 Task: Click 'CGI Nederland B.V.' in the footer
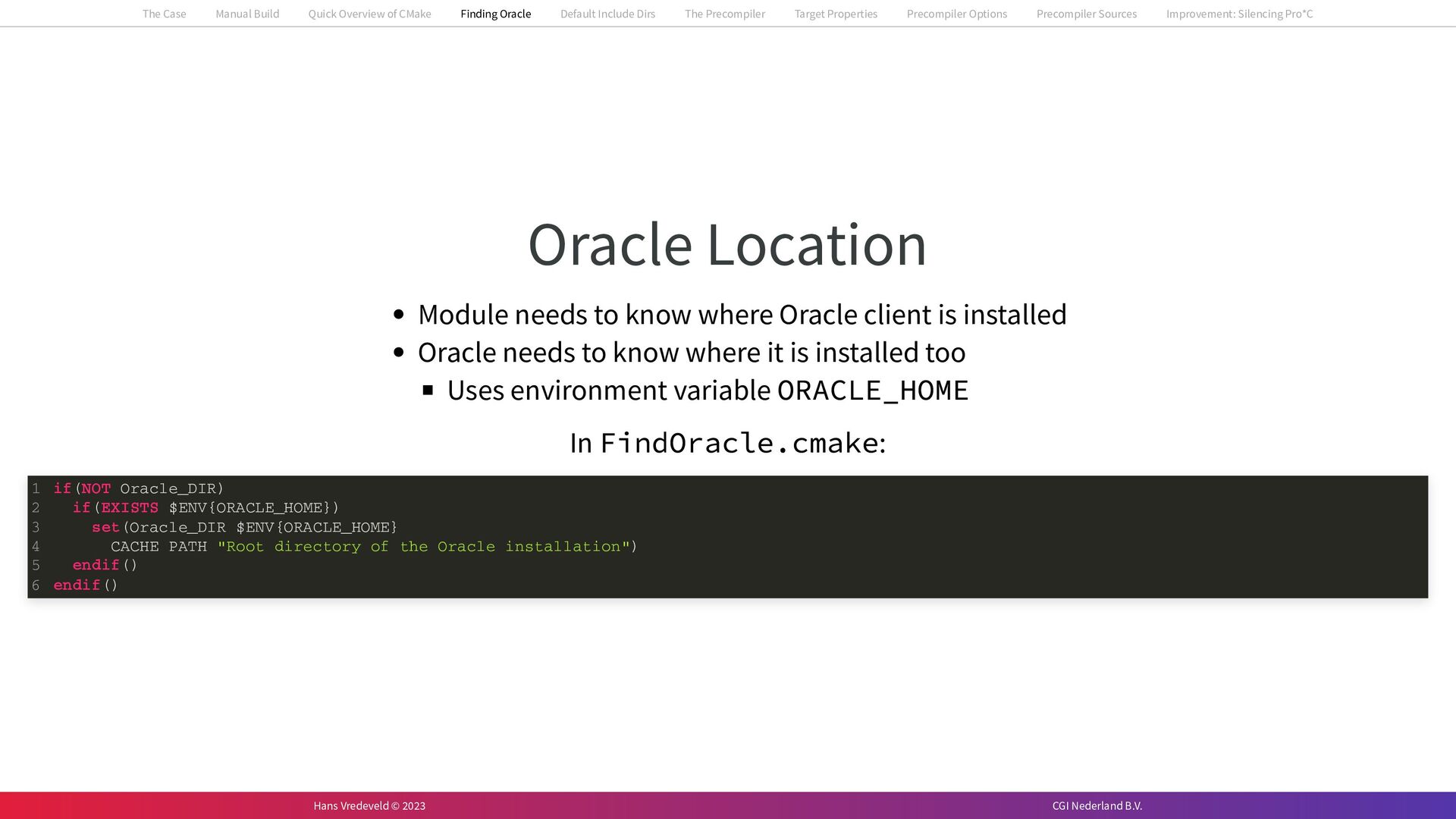[1097, 805]
